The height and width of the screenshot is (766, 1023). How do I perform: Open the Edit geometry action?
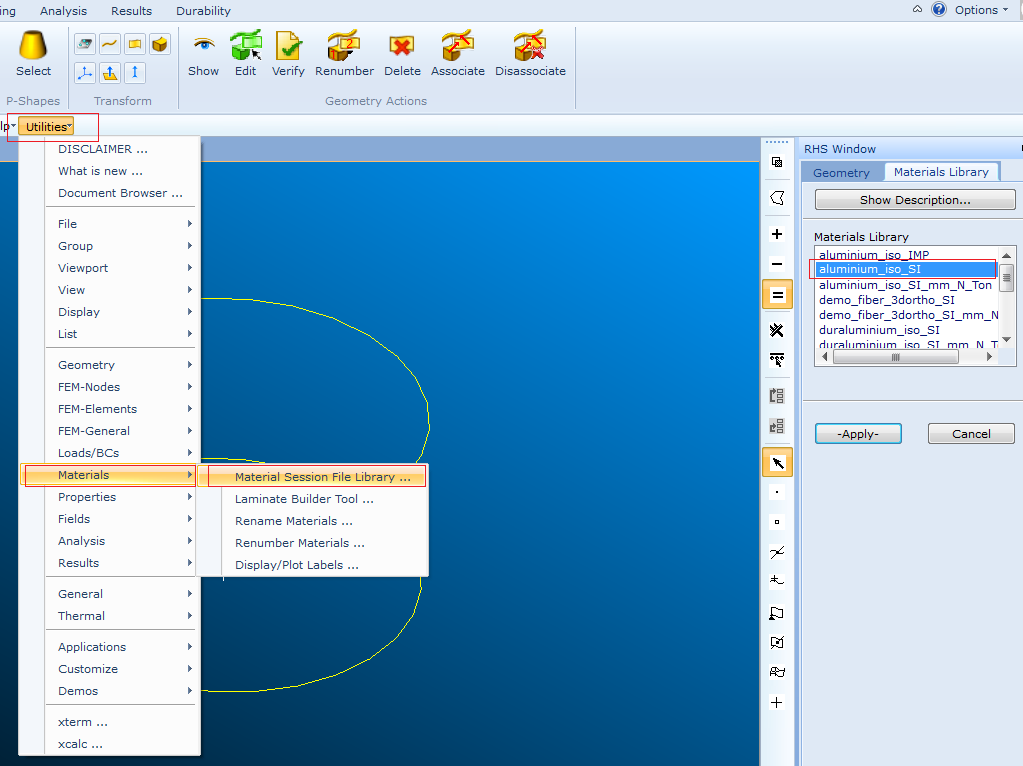(245, 53)
